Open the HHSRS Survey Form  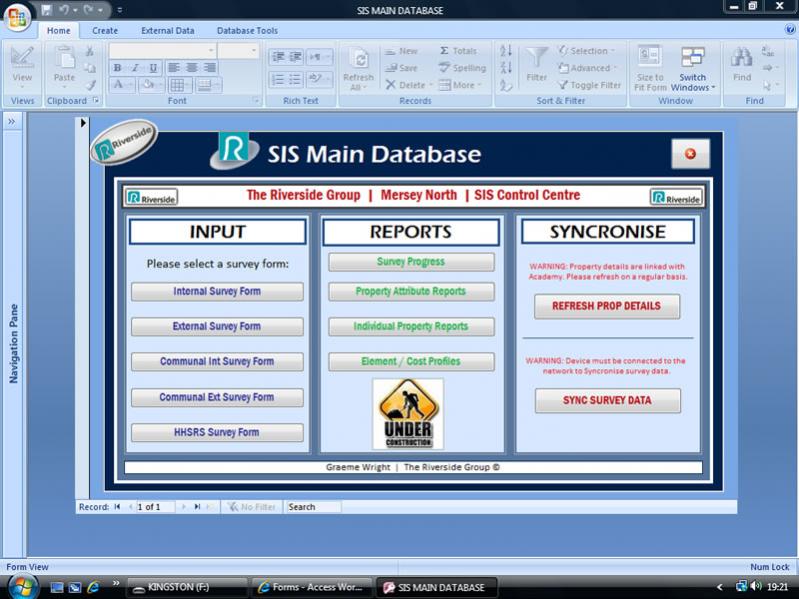(x=217, y=432)
